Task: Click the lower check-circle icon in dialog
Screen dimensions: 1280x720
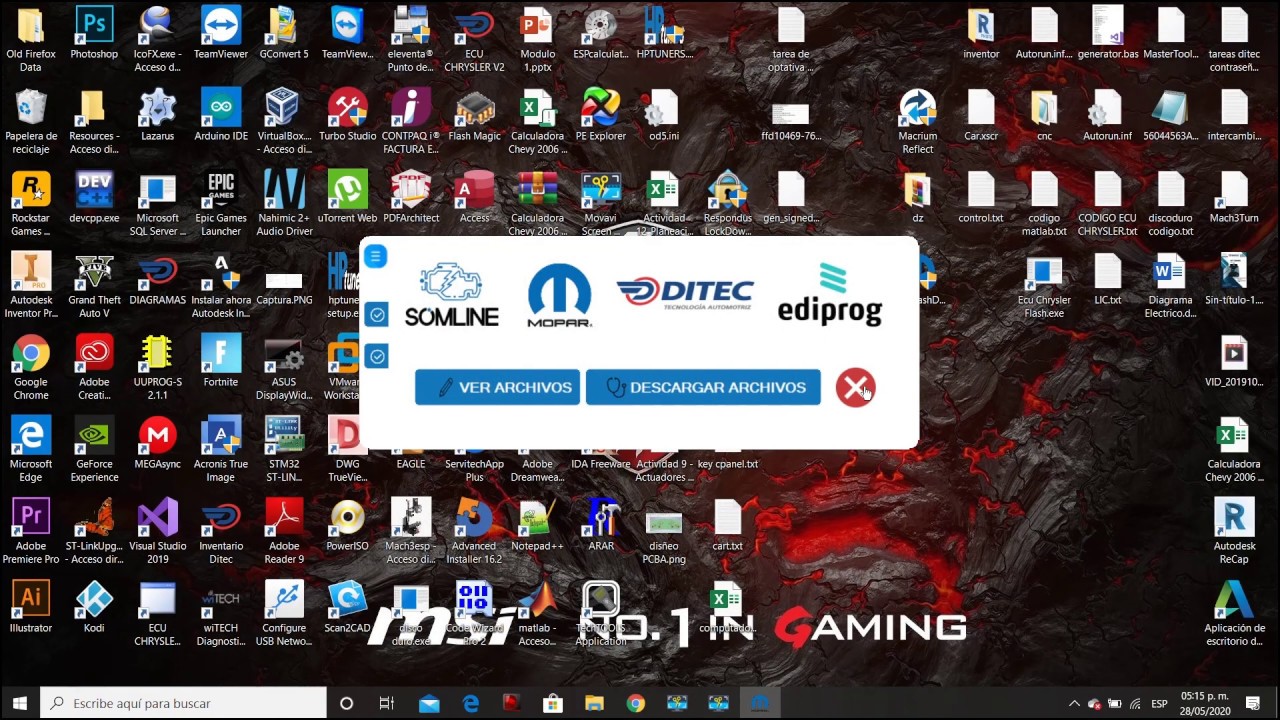Action: coord(376,356)
